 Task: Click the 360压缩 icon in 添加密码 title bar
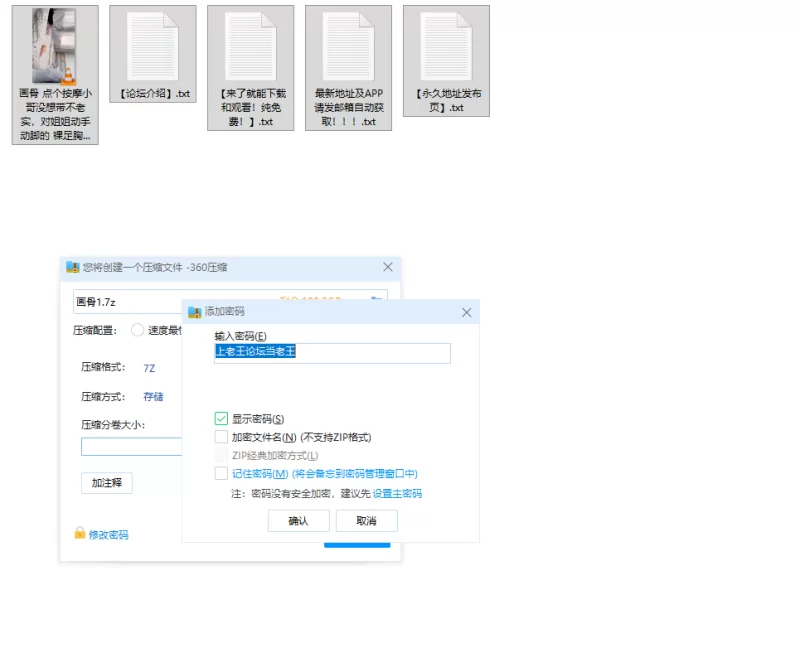[x=194, y=312]
